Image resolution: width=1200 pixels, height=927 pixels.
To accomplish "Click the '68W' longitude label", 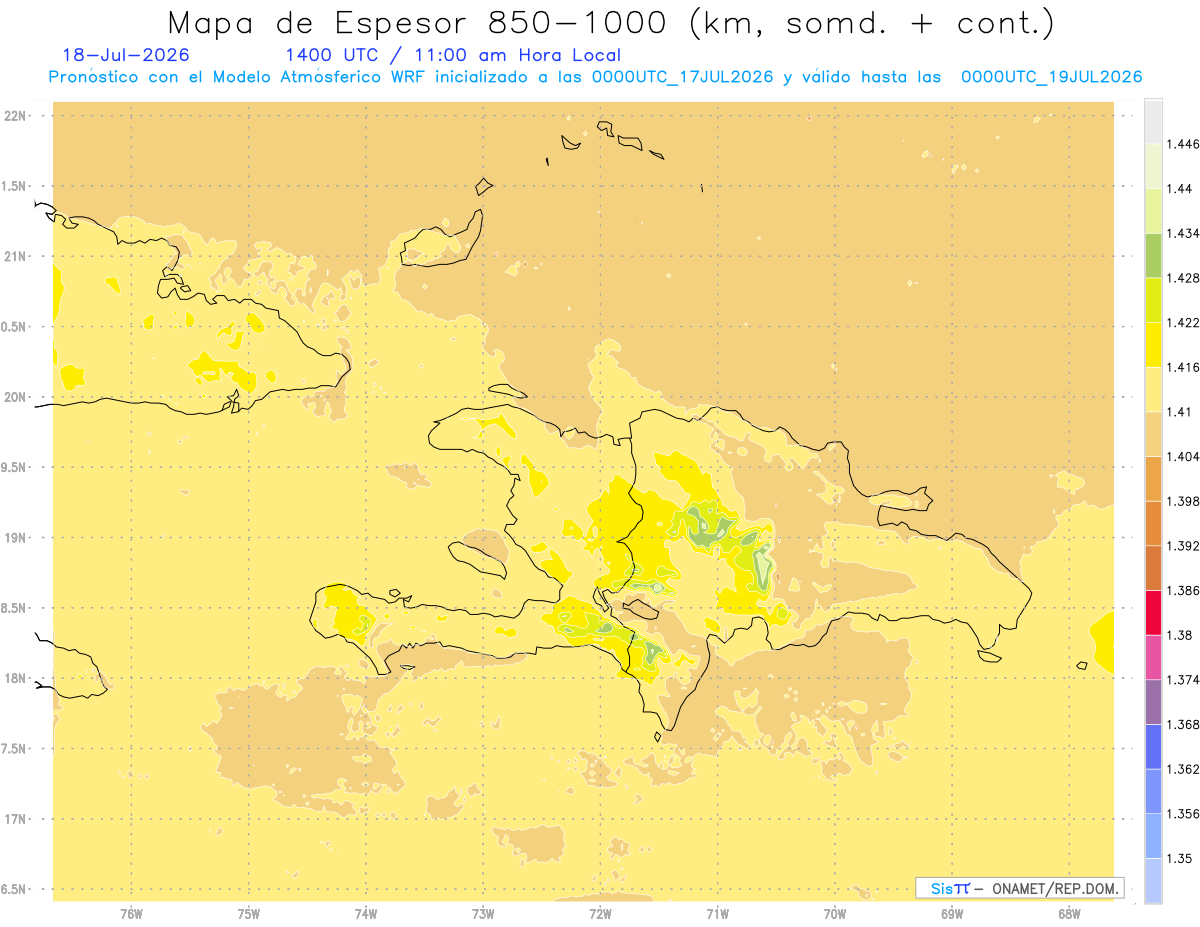I will click(x=1069, y=914).
